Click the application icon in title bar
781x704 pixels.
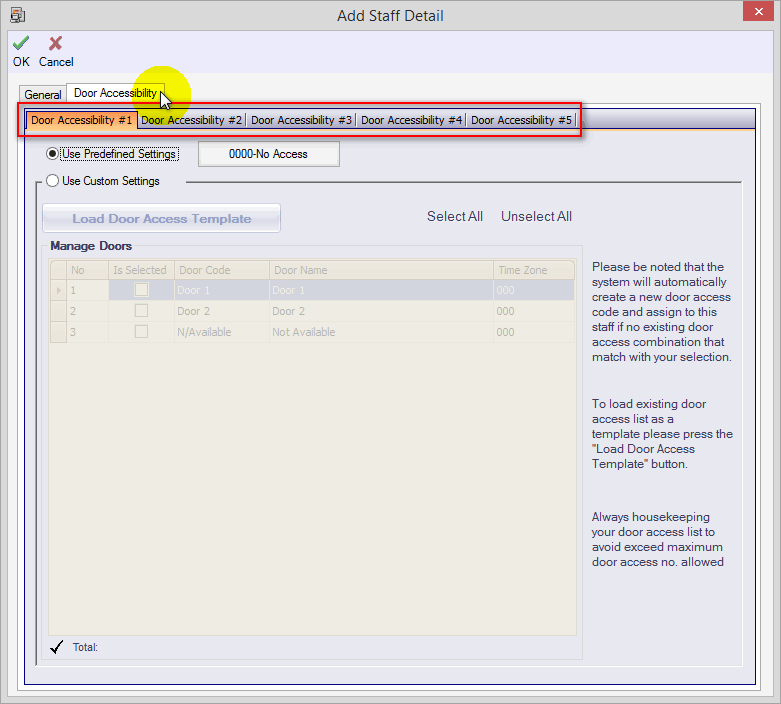tap(17, 15)
